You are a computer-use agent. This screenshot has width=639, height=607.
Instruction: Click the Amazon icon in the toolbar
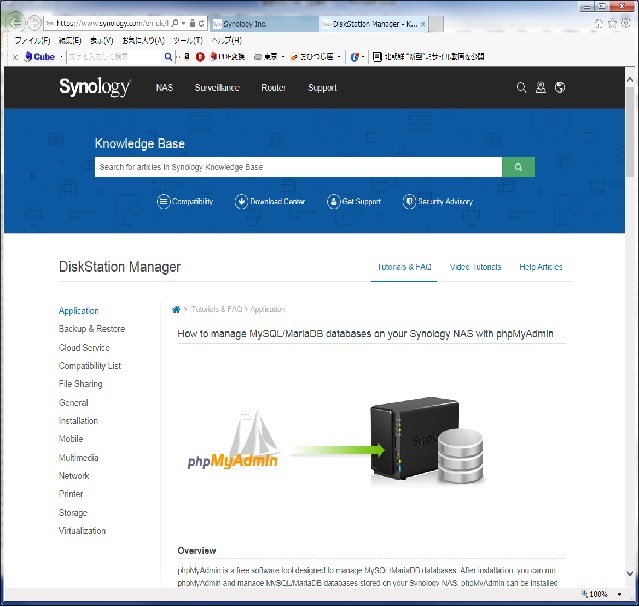click(x=187, y=57)
